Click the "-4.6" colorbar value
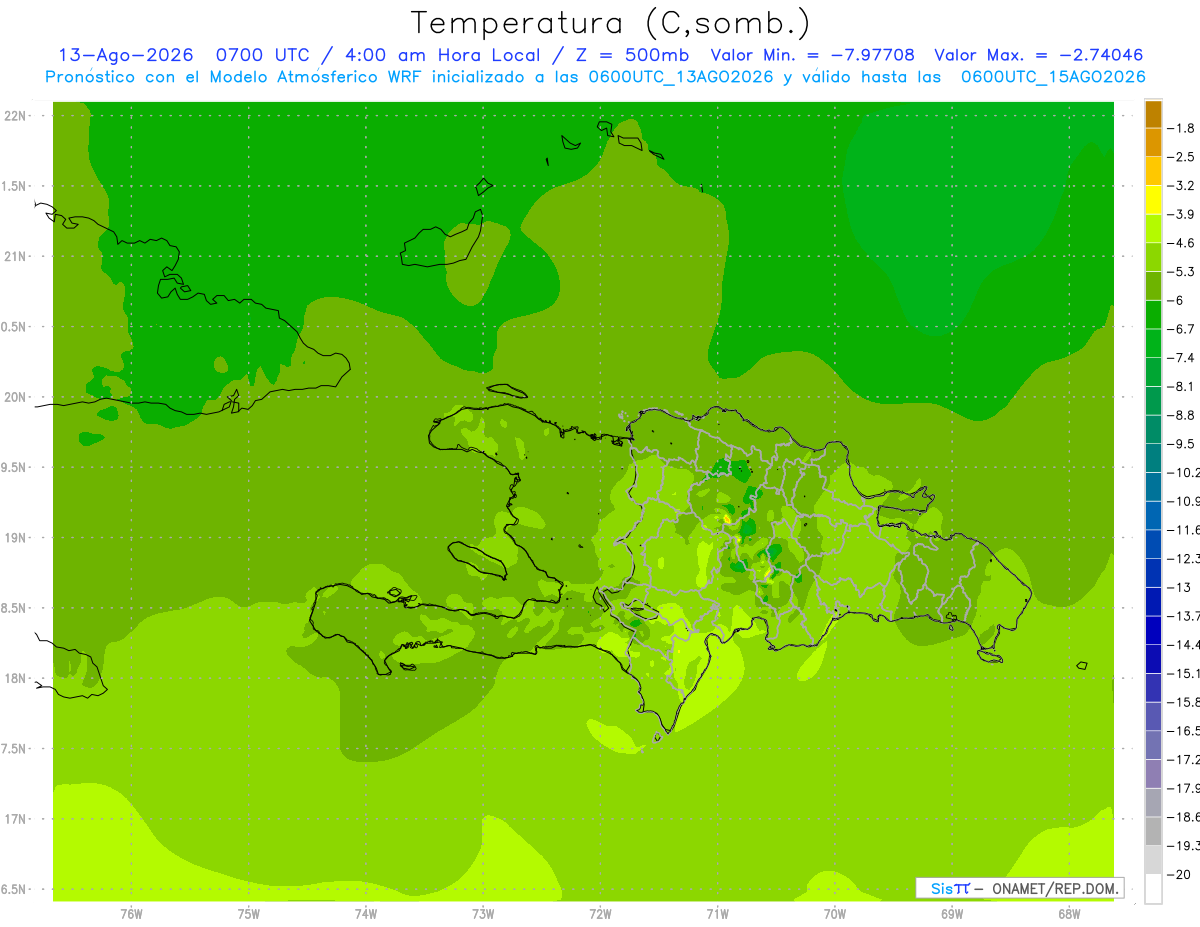 1182,243
